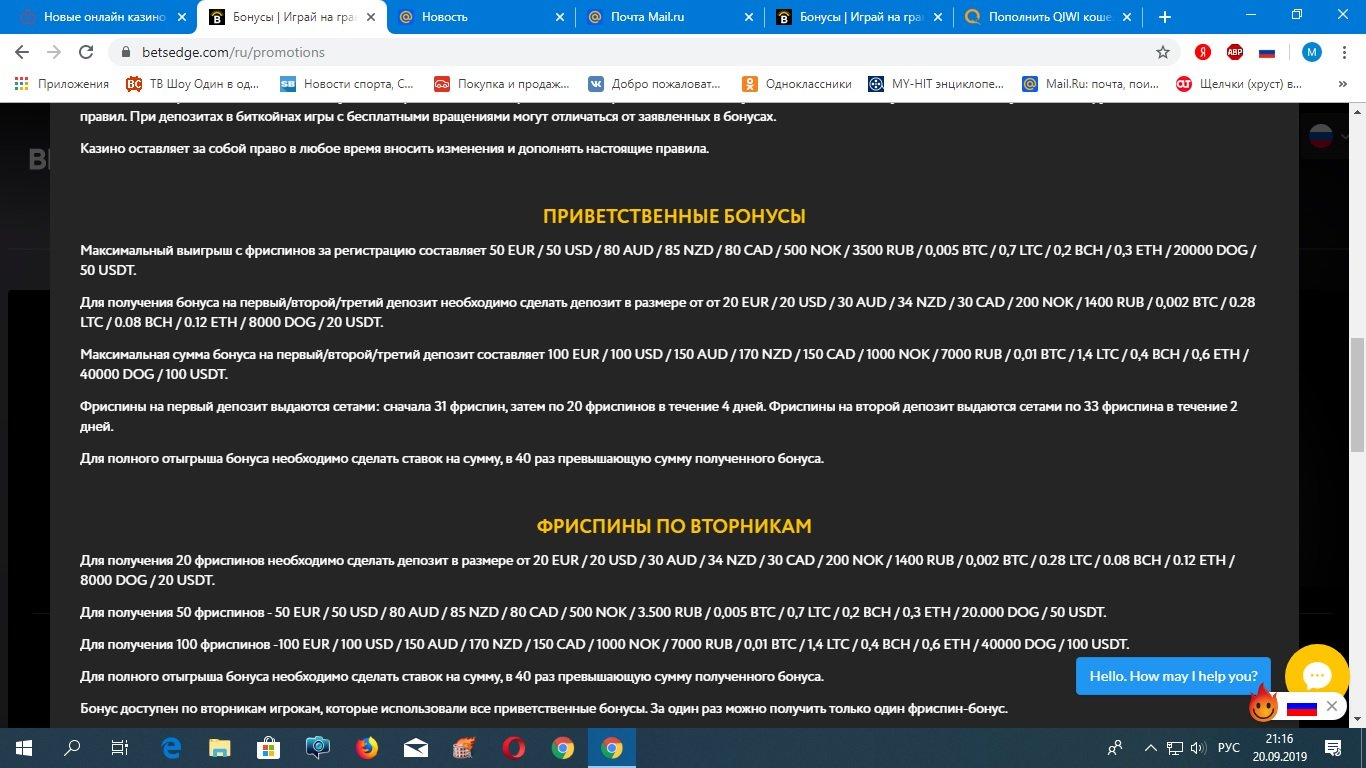This screenshot has height=768, width=1366.
Task: Open the live chat bubble icon
Action: [1316, 676]
